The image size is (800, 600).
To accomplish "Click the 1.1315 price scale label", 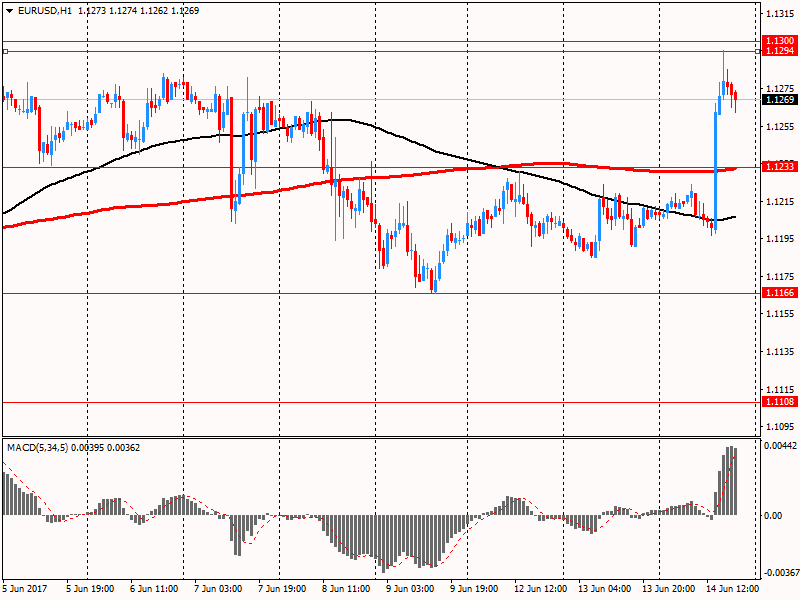I will point(780,14).
